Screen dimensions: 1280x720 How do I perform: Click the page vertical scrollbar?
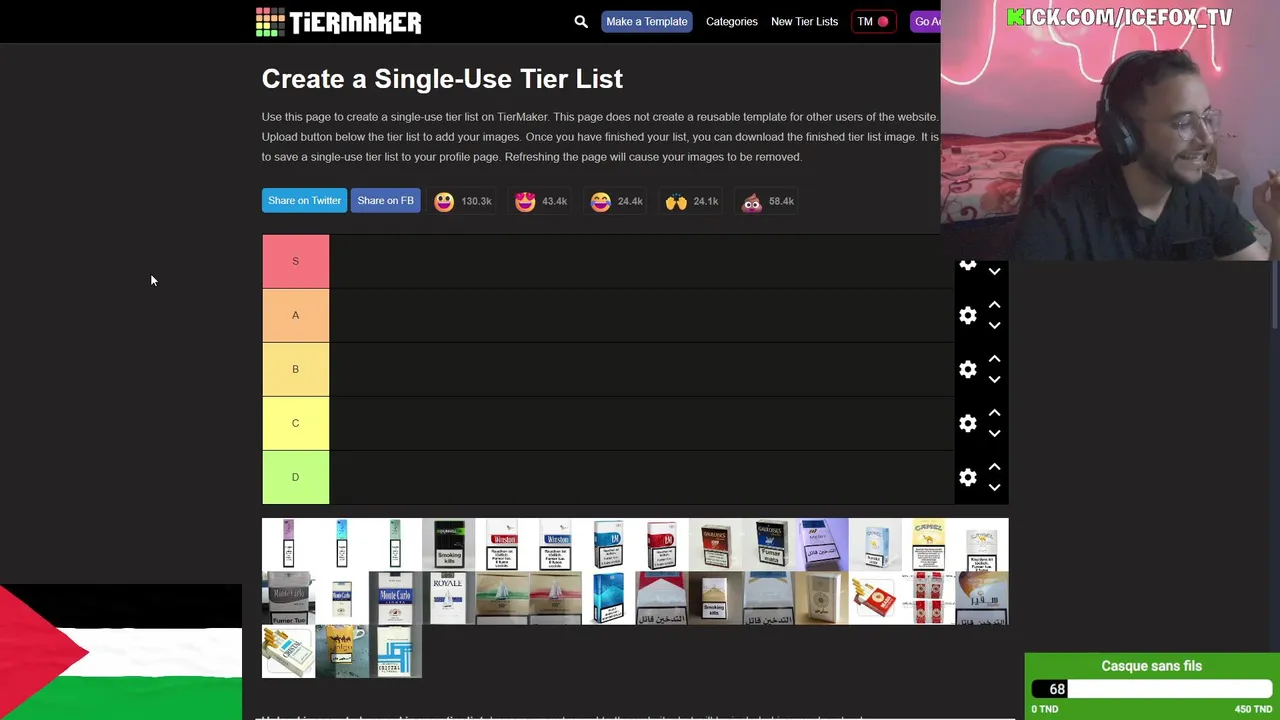pyautogui.click(x=1276, y=294)
